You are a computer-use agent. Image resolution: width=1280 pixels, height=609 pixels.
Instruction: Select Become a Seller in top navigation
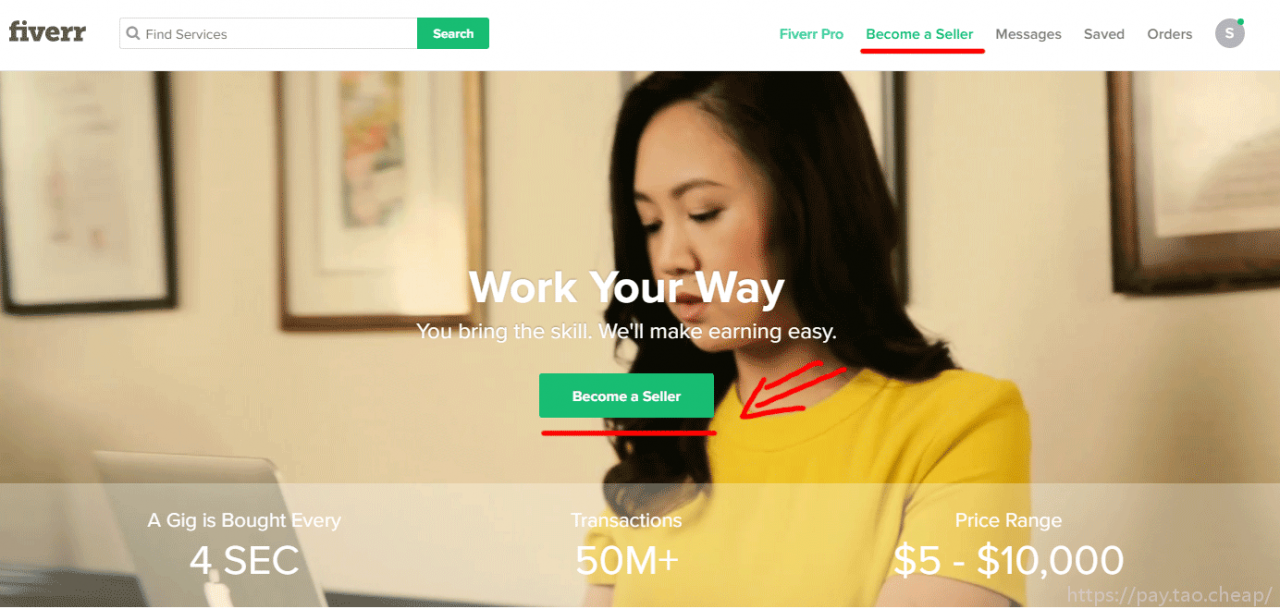pyautogui.click(x=919, y=34)
